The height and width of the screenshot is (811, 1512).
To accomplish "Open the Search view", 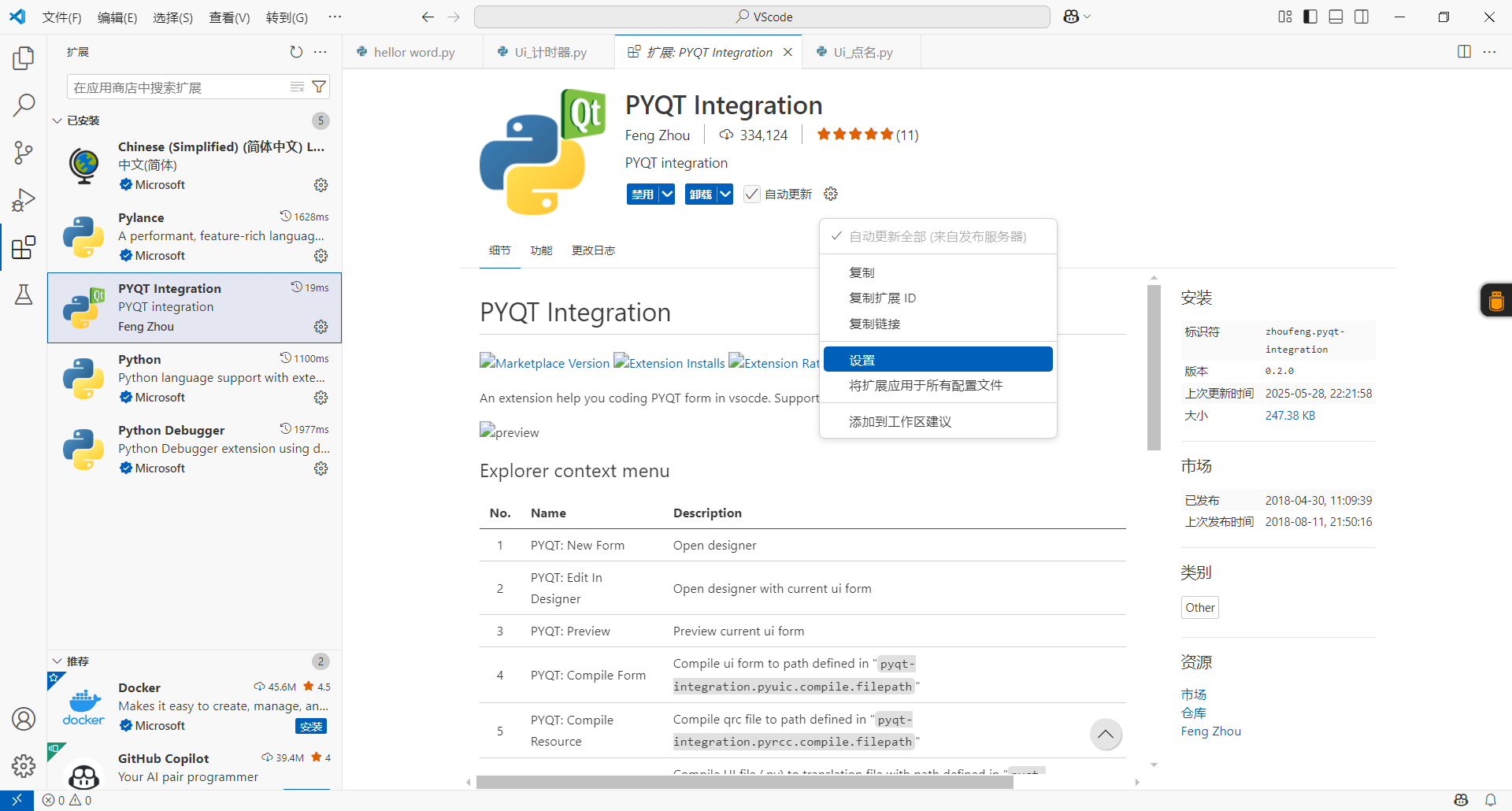I will tap(23, 105).
